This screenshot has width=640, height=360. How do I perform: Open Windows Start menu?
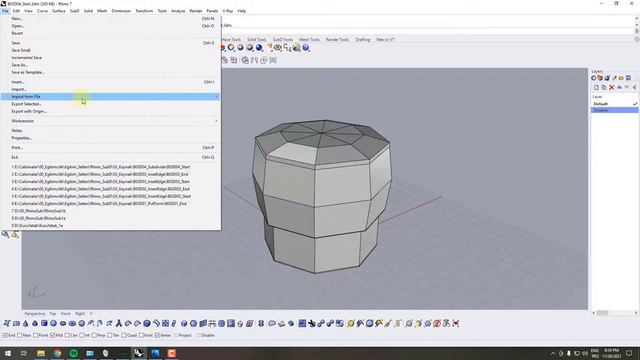click(7, 353)
